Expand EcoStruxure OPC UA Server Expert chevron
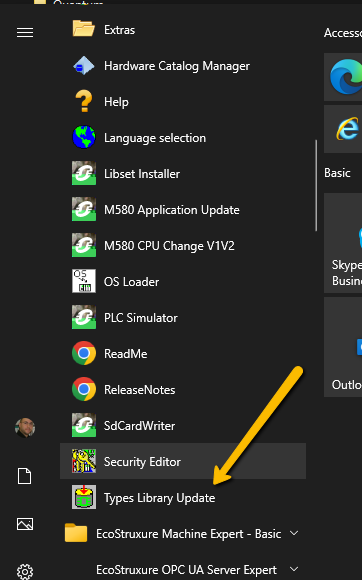 (294, 569)
